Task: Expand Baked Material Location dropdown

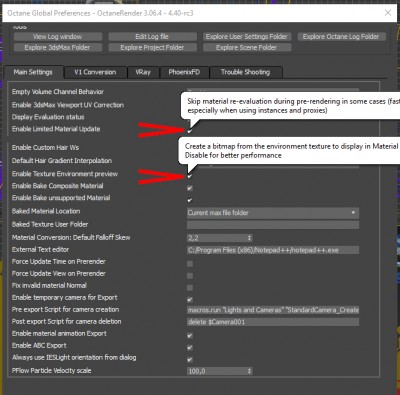Action: tap(273, 213)
